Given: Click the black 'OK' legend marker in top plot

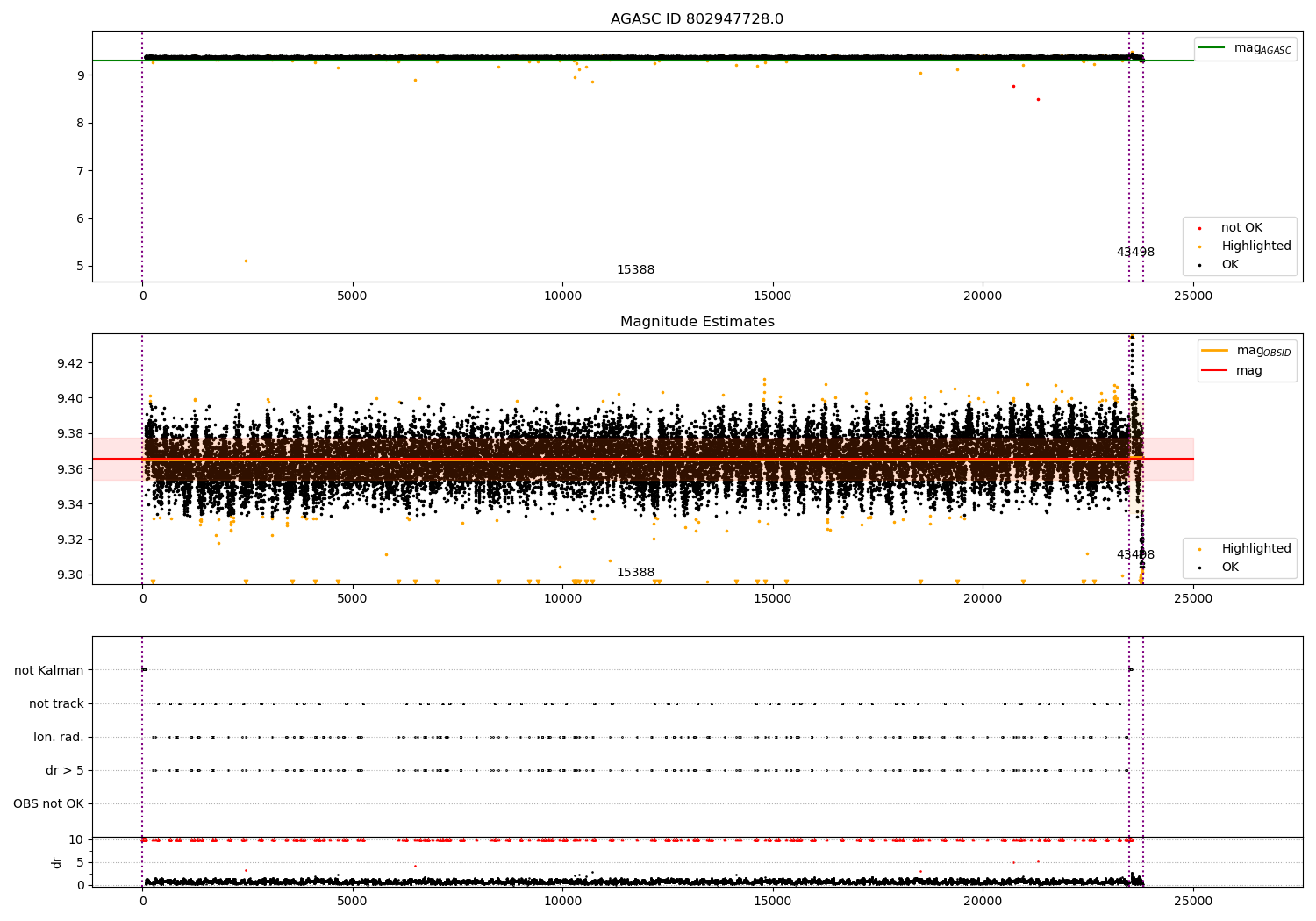Looking at the screenshot, I should coord(1199,265).
